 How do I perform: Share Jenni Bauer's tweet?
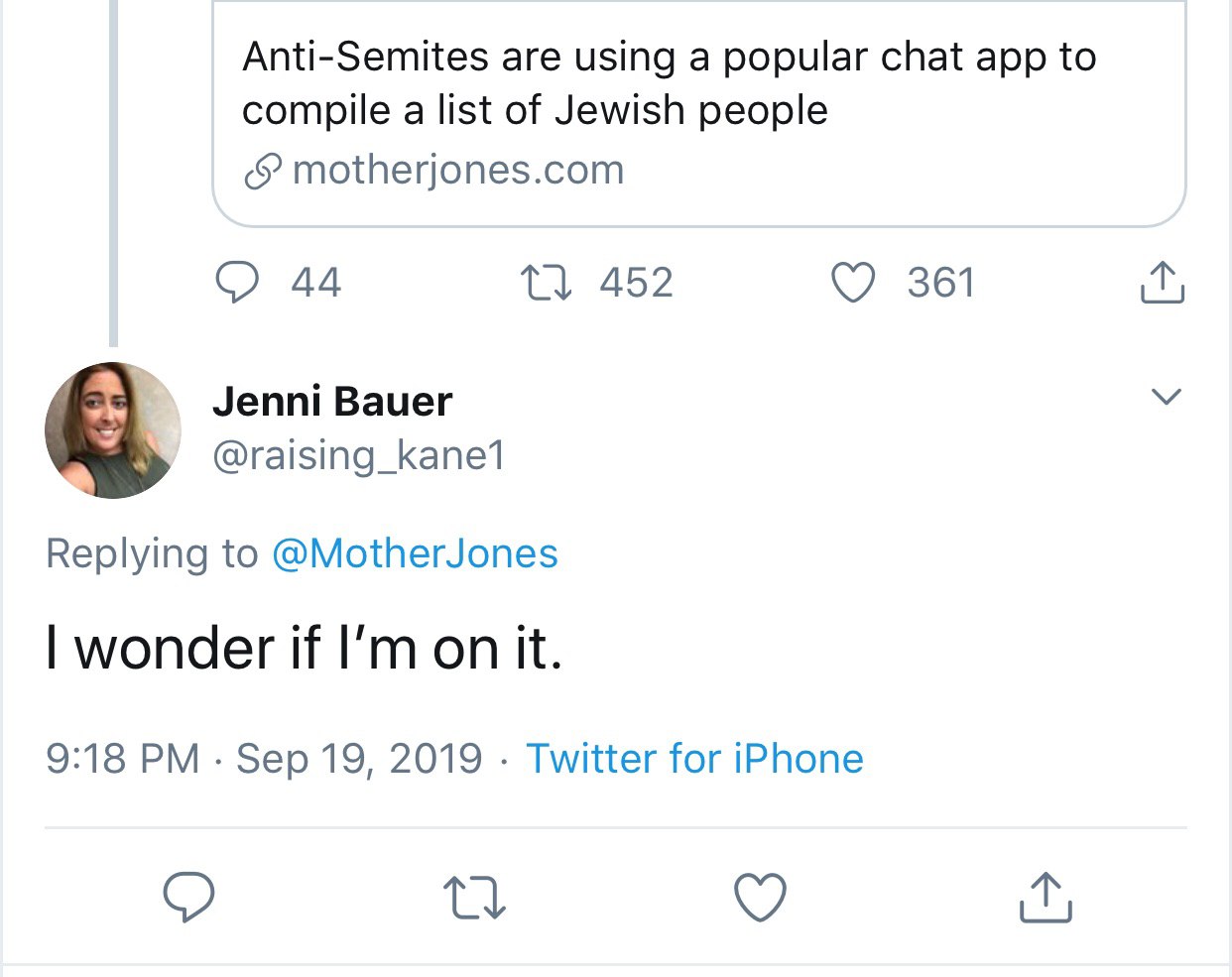(1046, 897)
